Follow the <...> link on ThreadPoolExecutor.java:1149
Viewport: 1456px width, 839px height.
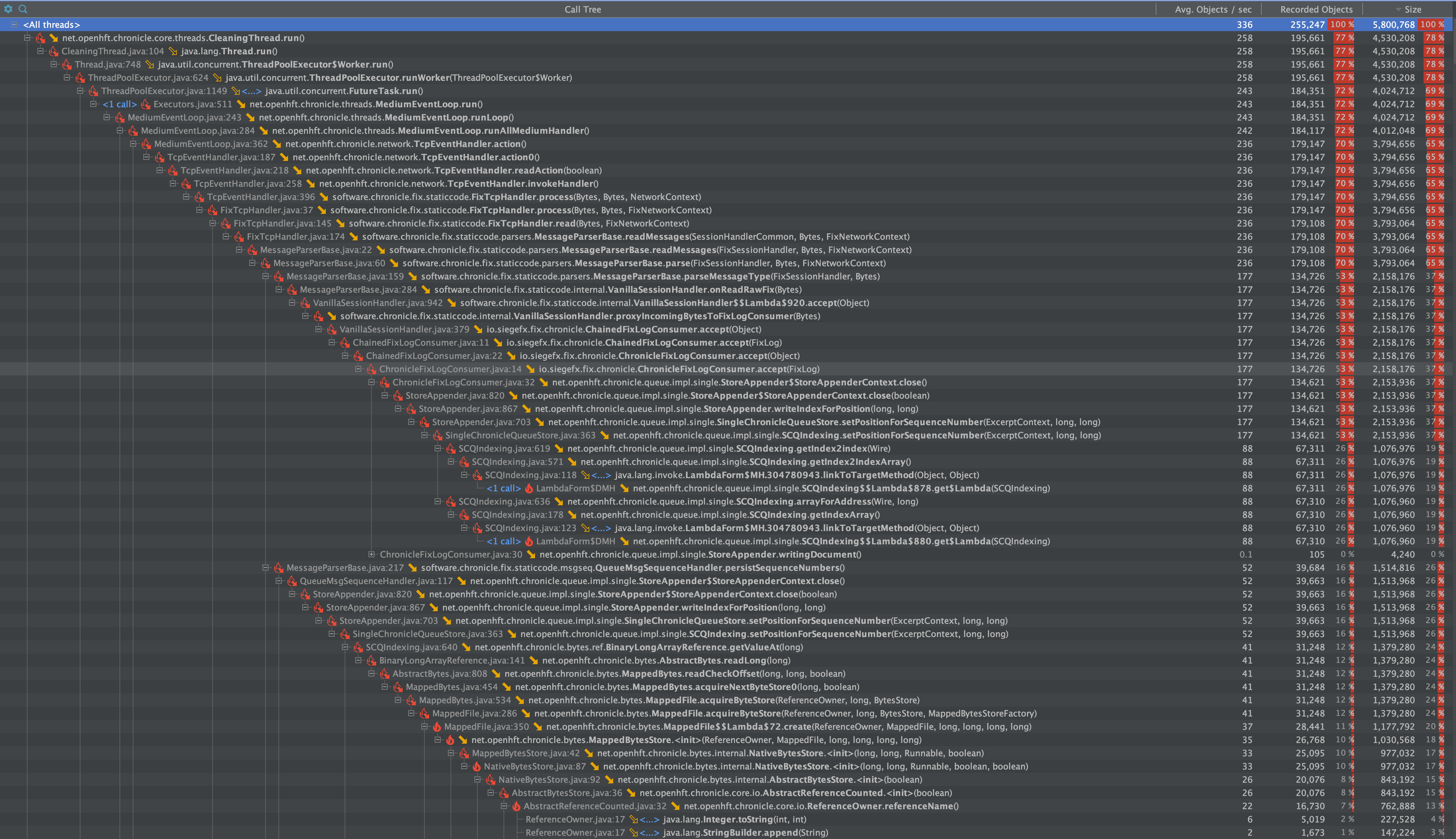251,90
